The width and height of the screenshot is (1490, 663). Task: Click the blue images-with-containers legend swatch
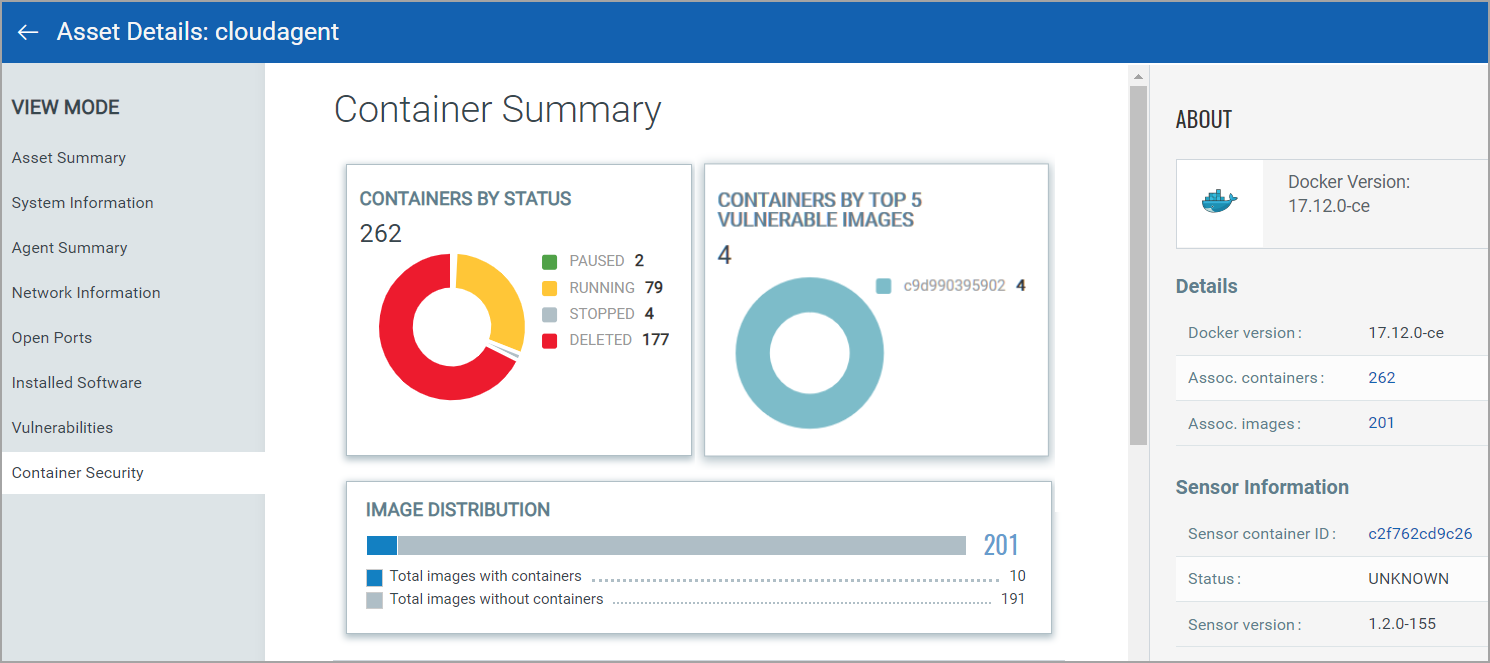[x=375, y=577]
